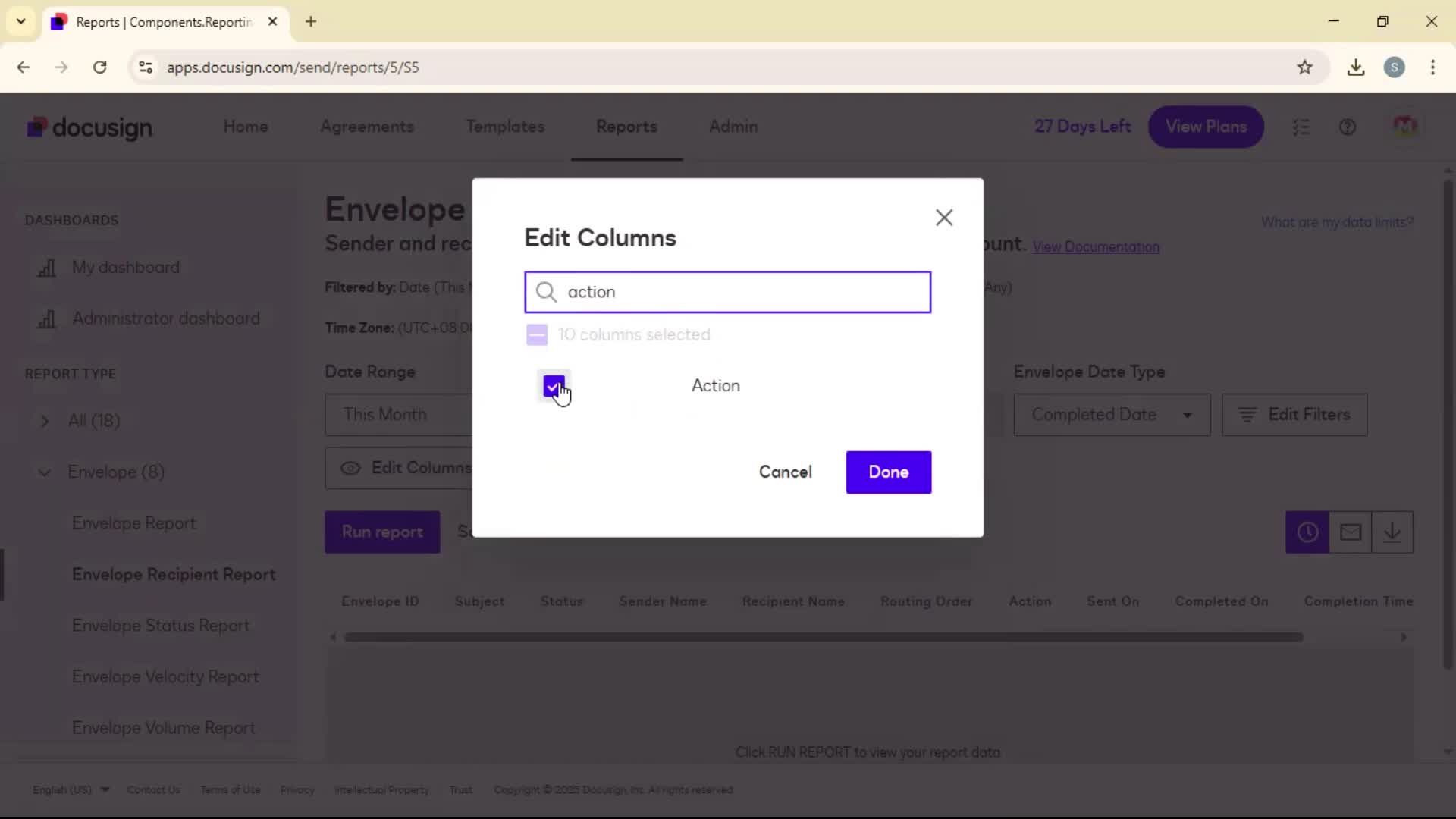The width and height of the screenshot is (1456, 819).
Task: Open a new browser tab
Action: (311, 22)
